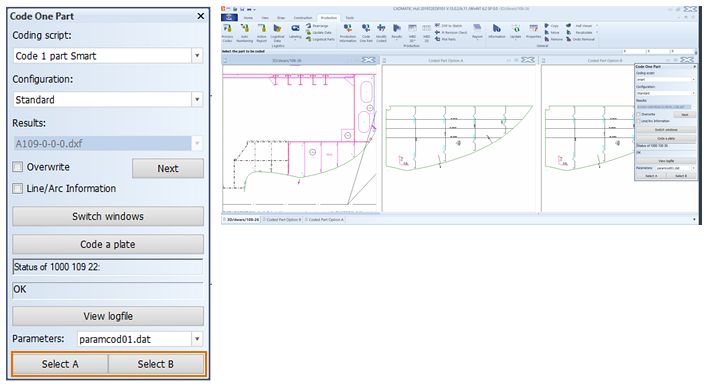Click the View logfile button
The image size is (706, 385).
click(x=108, y=317)
